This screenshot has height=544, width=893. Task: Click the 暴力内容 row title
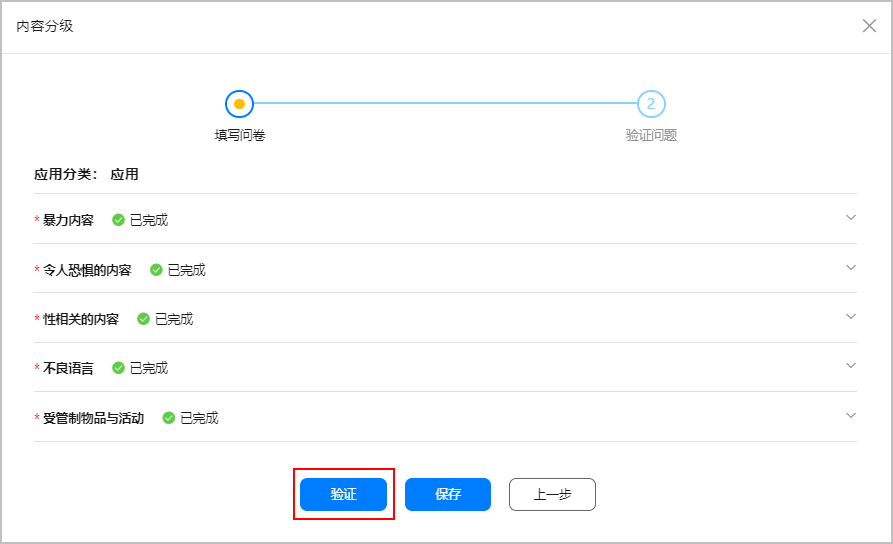68,220
